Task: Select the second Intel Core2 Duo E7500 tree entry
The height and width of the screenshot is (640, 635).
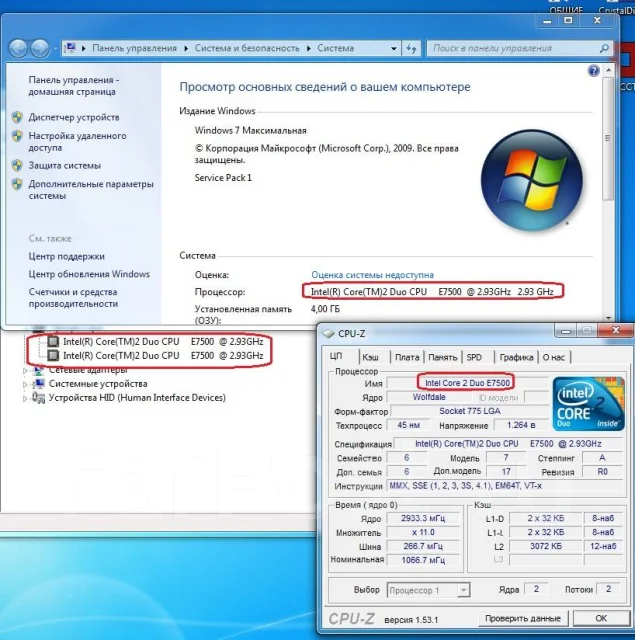Action: [x=163, y=356]
